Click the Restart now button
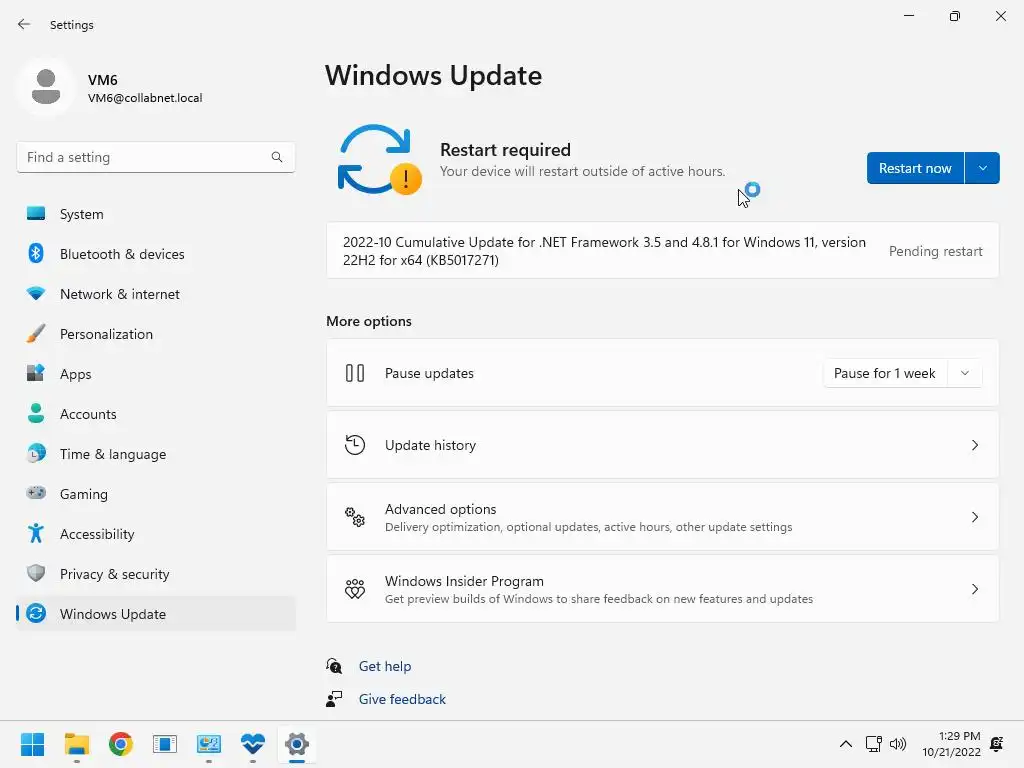Image resolution: width=1024 pixels, height=768 pixels. pos(915,168)
